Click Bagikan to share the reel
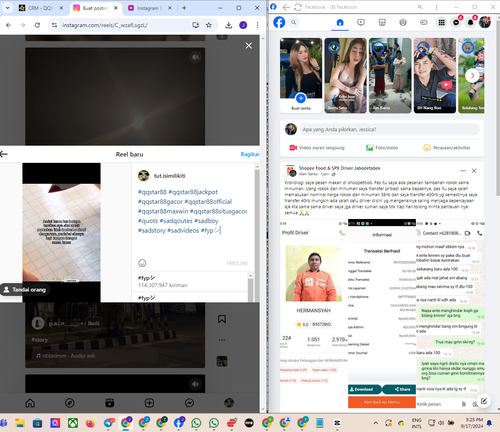The width and height of the screenshot is (500, 432). 250,154
